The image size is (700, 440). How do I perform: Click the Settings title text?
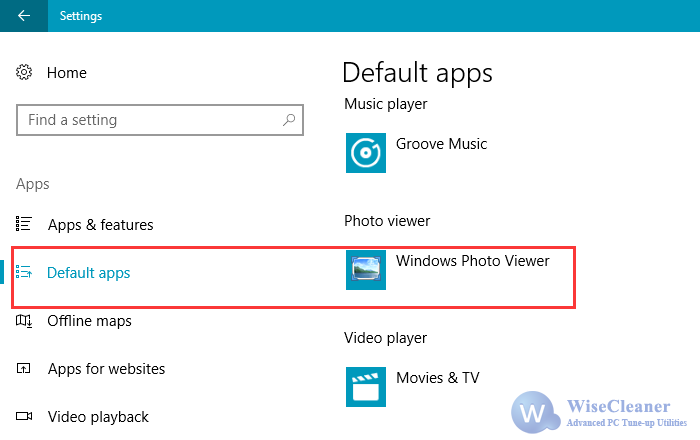click(x=81, y=16)
